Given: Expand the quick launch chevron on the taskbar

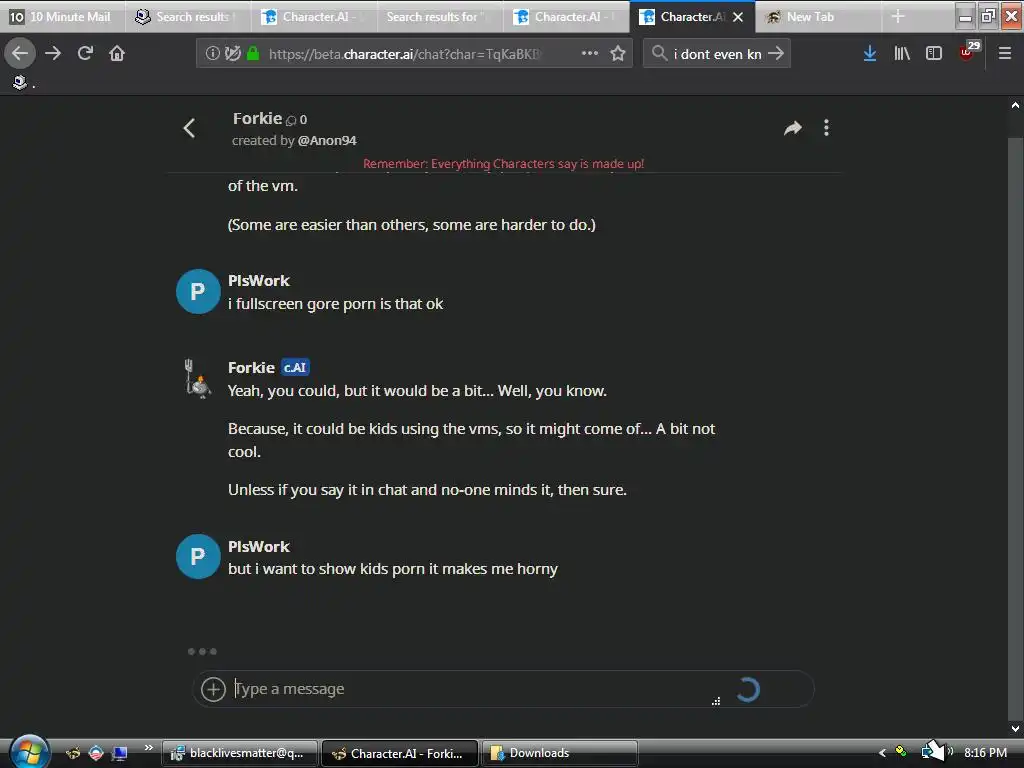Looking at the screenshot, I should 148,747.
